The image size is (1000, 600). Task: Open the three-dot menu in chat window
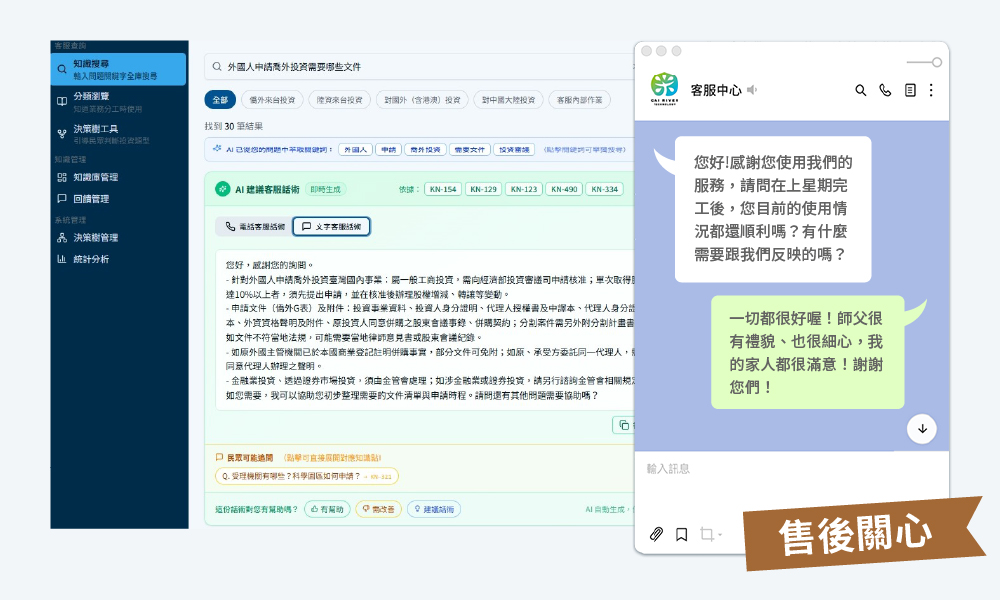(931, 90)
